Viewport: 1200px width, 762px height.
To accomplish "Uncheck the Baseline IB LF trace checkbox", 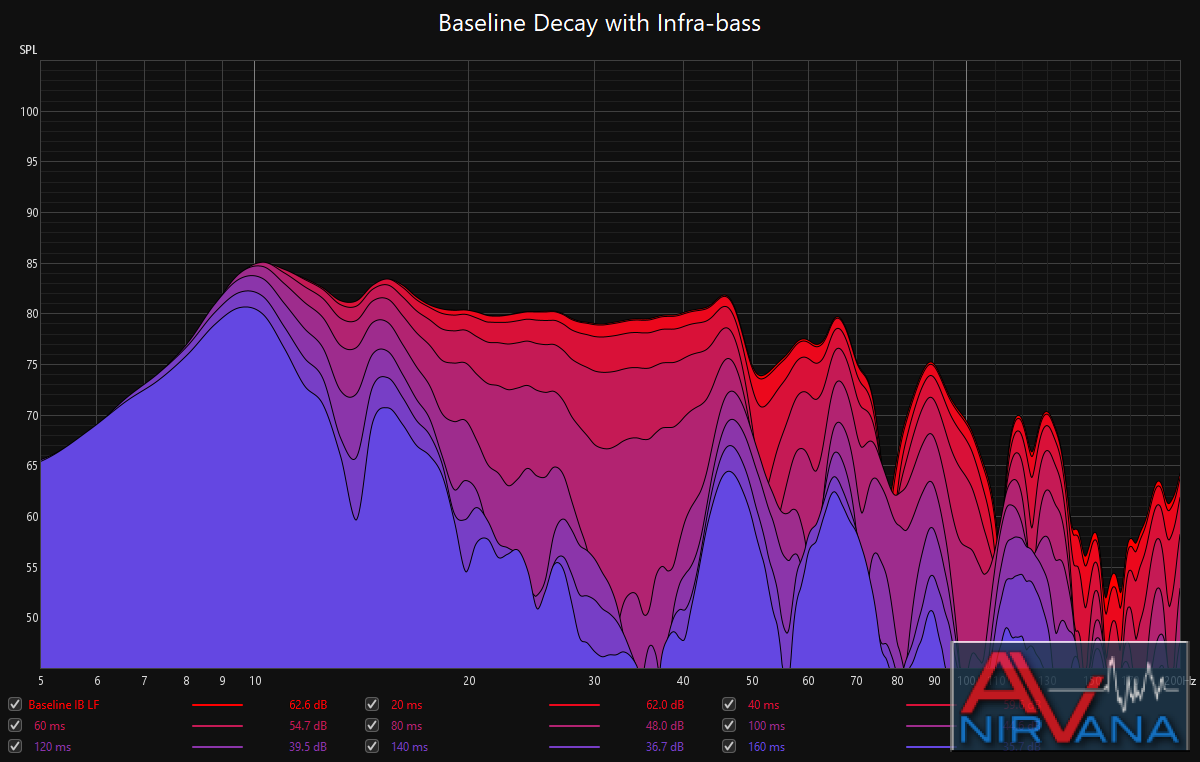I will coord(14,705).
